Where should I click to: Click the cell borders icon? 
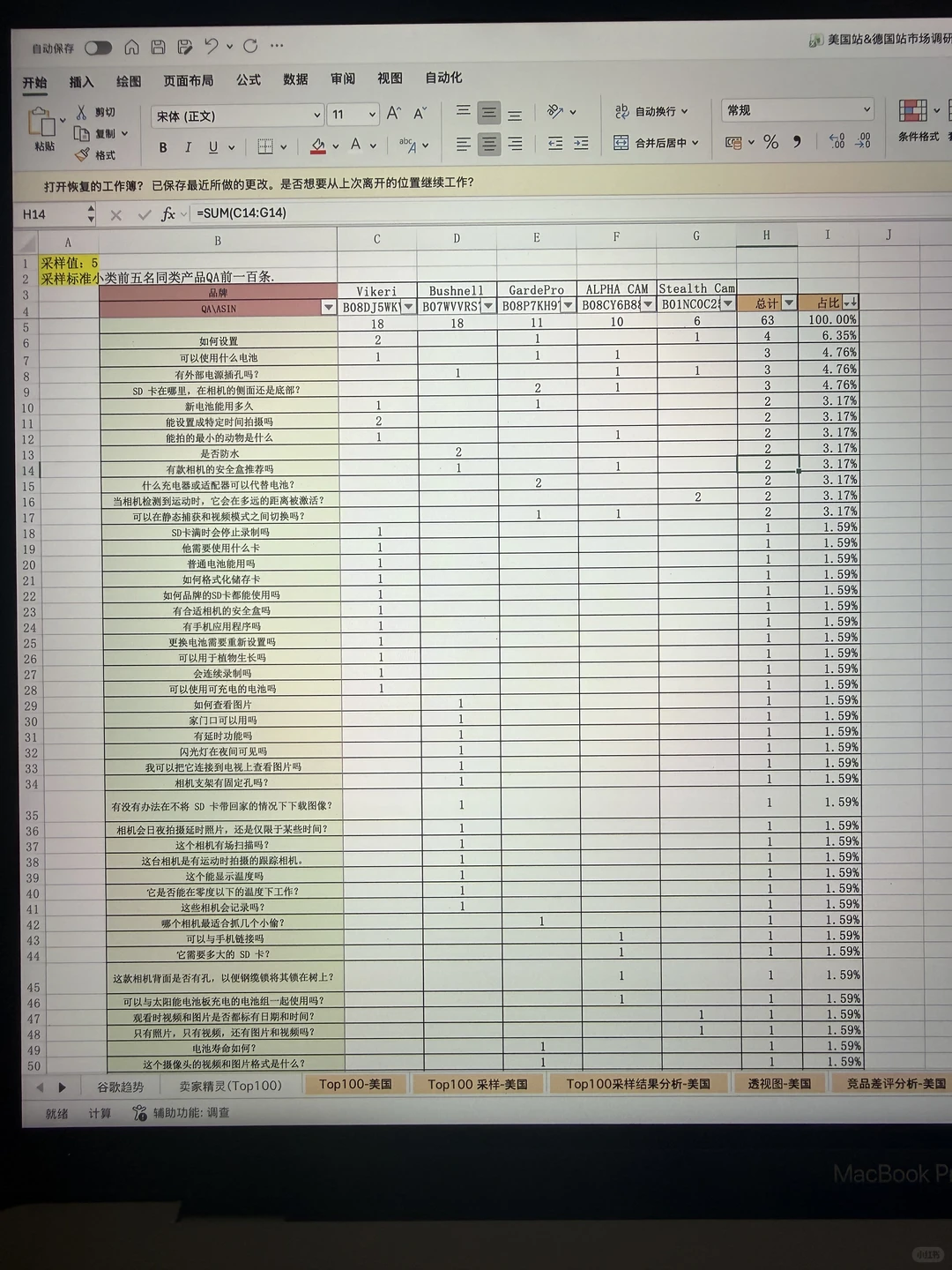265,146
